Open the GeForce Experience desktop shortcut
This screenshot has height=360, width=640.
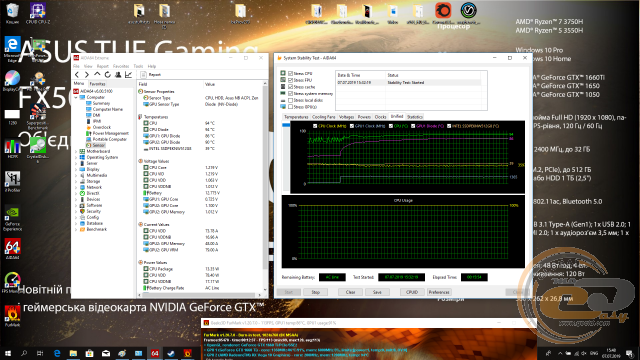(x=12, y=219)
